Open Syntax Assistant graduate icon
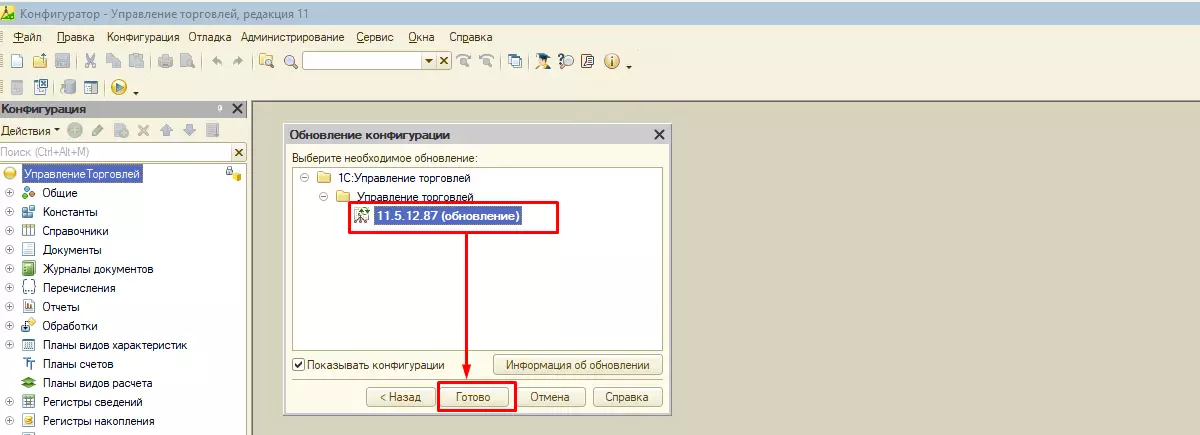 click(543, 61)
